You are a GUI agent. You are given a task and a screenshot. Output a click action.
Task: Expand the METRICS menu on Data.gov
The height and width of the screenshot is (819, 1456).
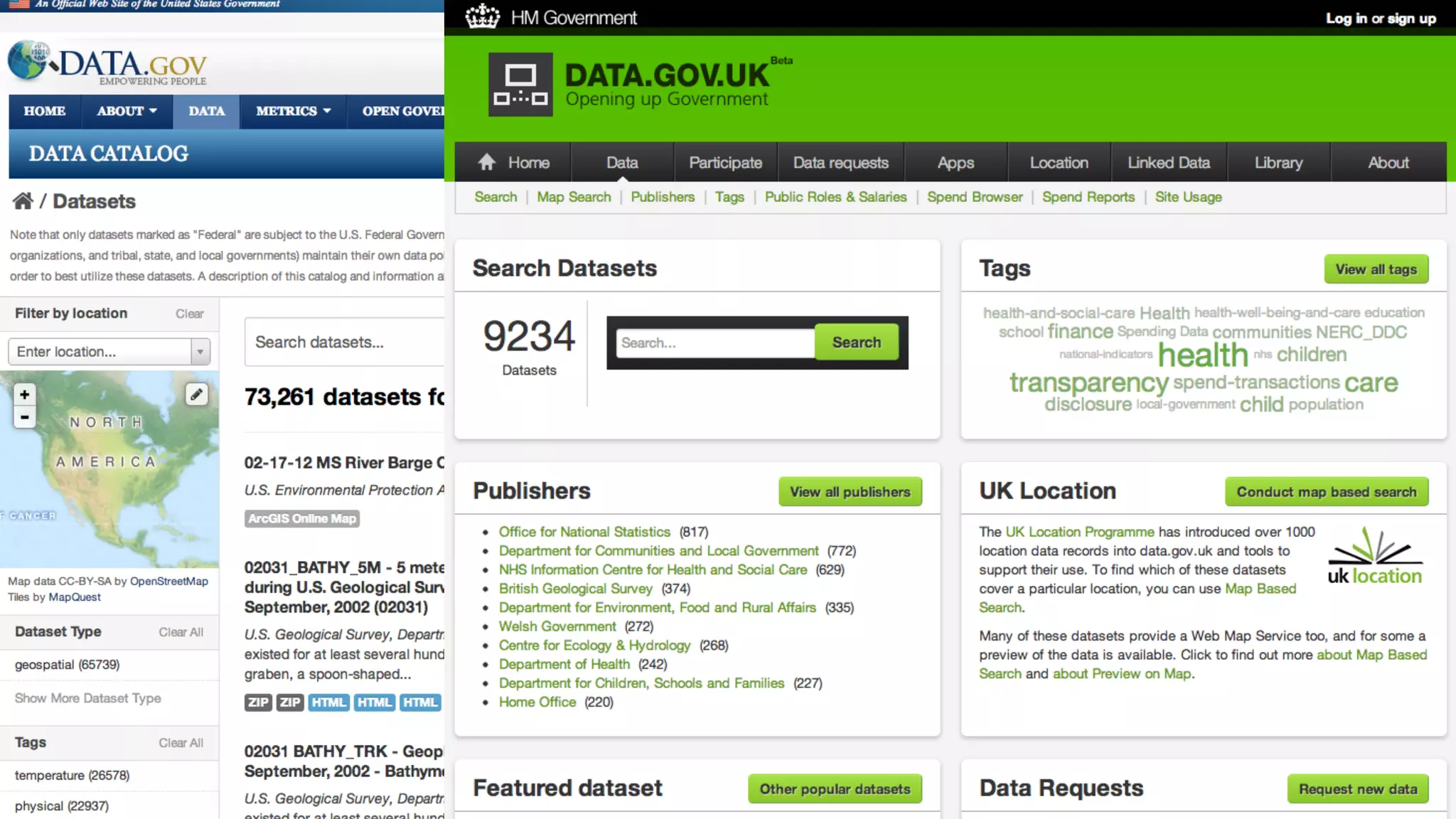(293, 111)
